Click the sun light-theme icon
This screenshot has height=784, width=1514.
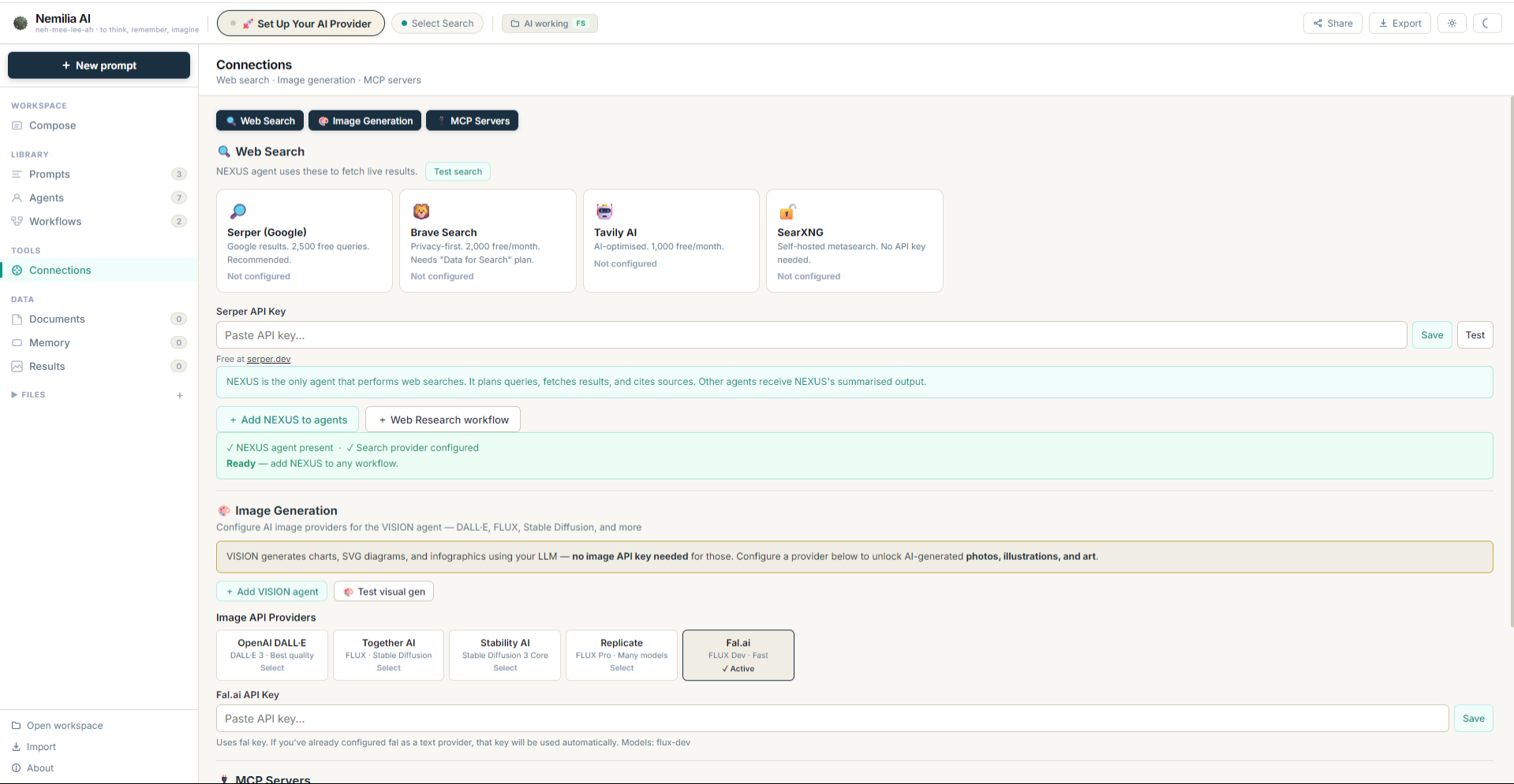(1452, 24)
